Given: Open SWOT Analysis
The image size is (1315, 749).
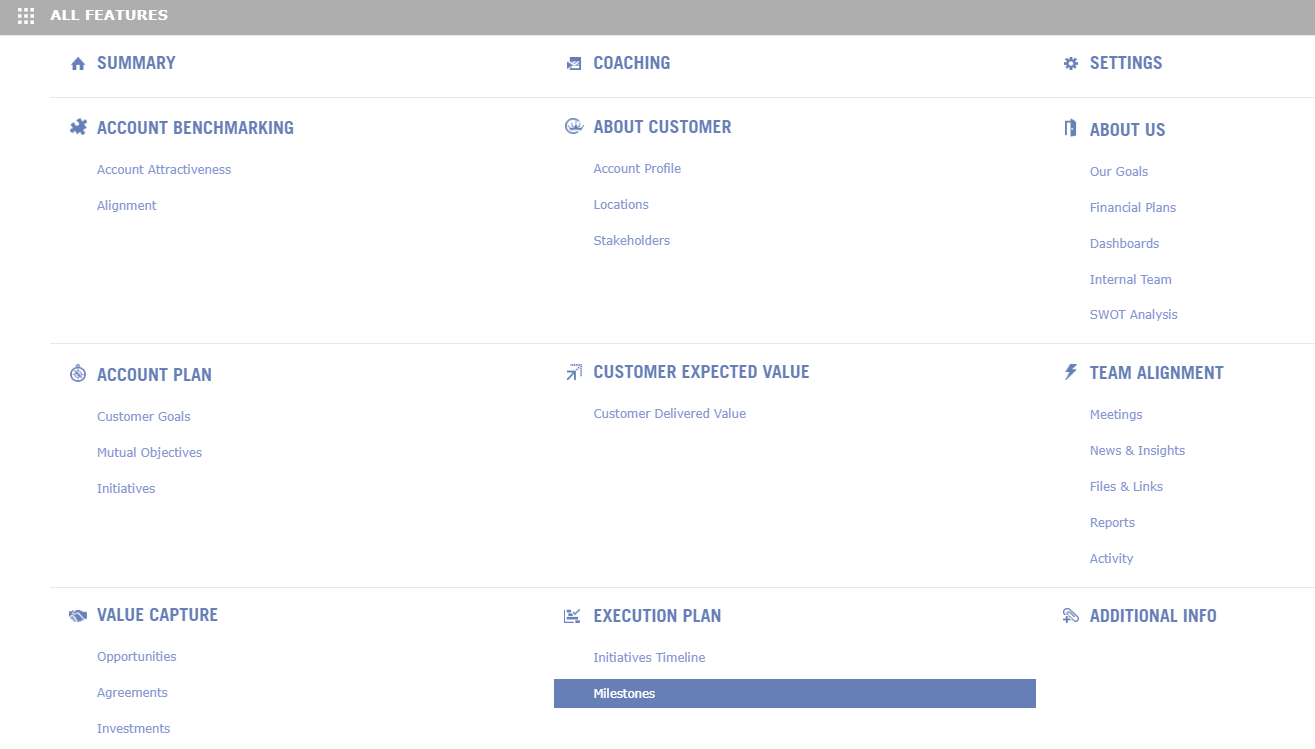Looking at the screenshot, I should click(1134, 315).
